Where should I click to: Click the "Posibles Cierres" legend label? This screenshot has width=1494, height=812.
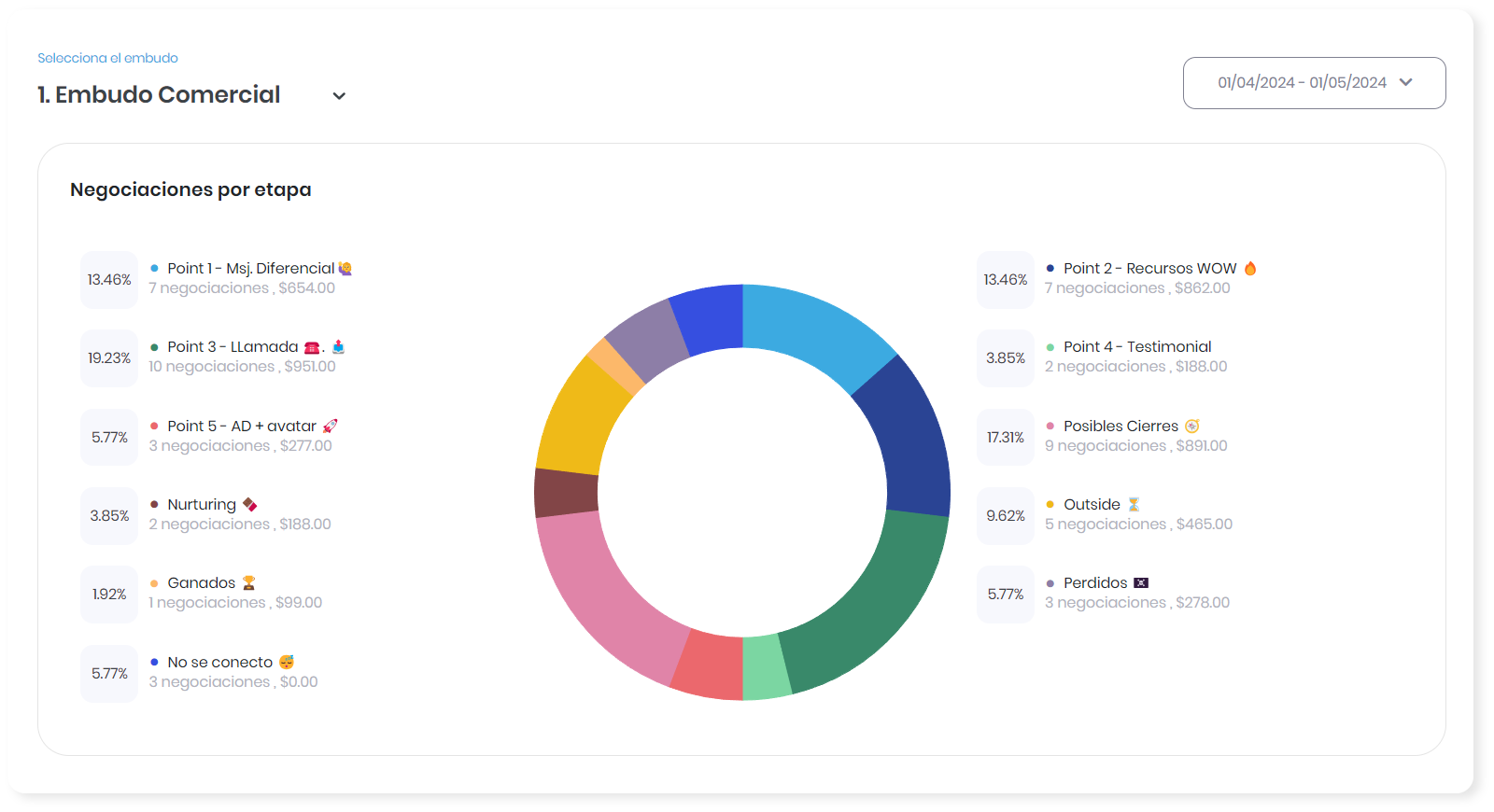click(1120, 427)
